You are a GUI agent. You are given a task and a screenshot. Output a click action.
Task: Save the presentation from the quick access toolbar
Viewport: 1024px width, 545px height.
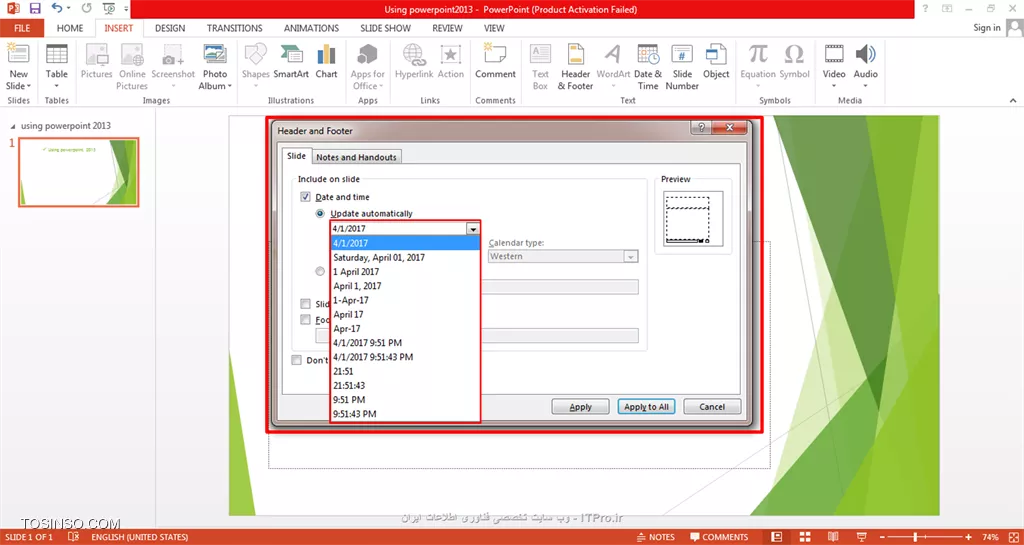tap(35, 8)
